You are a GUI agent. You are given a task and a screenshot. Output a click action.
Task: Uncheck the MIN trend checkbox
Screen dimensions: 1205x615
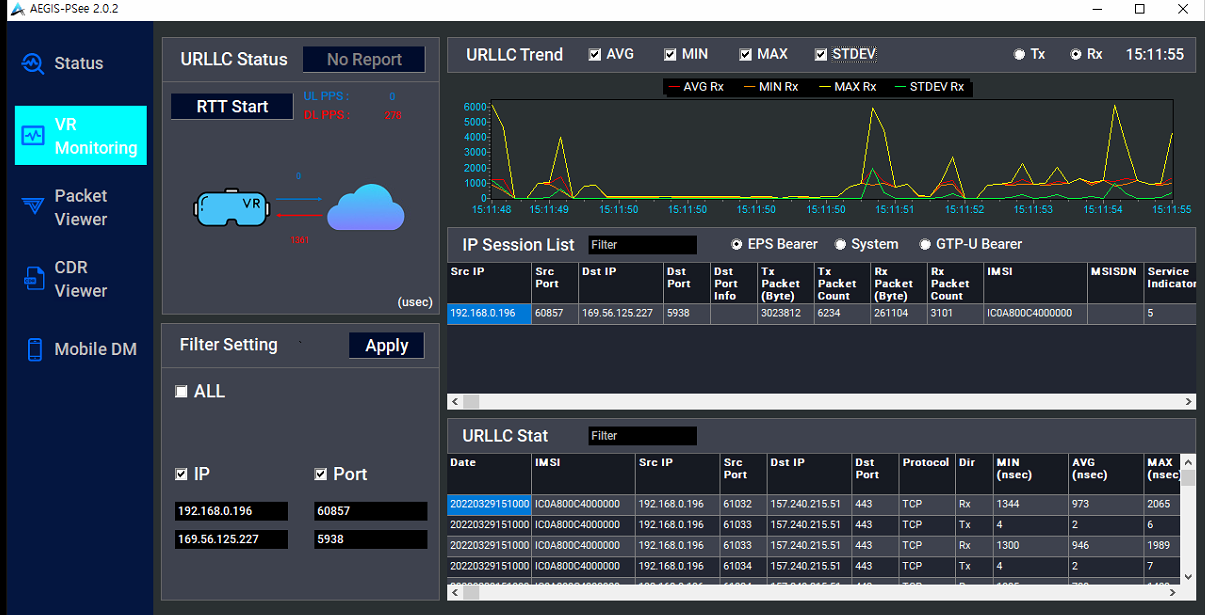click(x=670, y=54)
